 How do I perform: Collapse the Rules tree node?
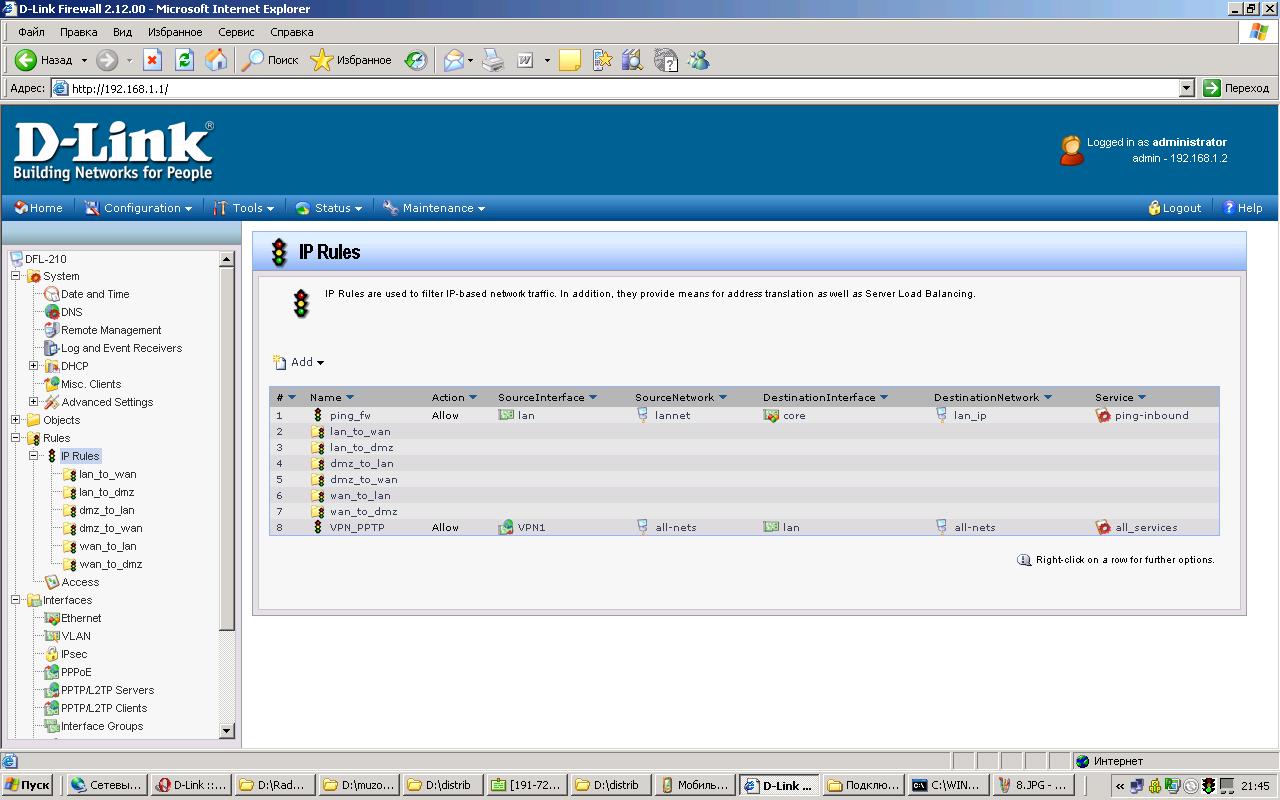tap(16, 438)
